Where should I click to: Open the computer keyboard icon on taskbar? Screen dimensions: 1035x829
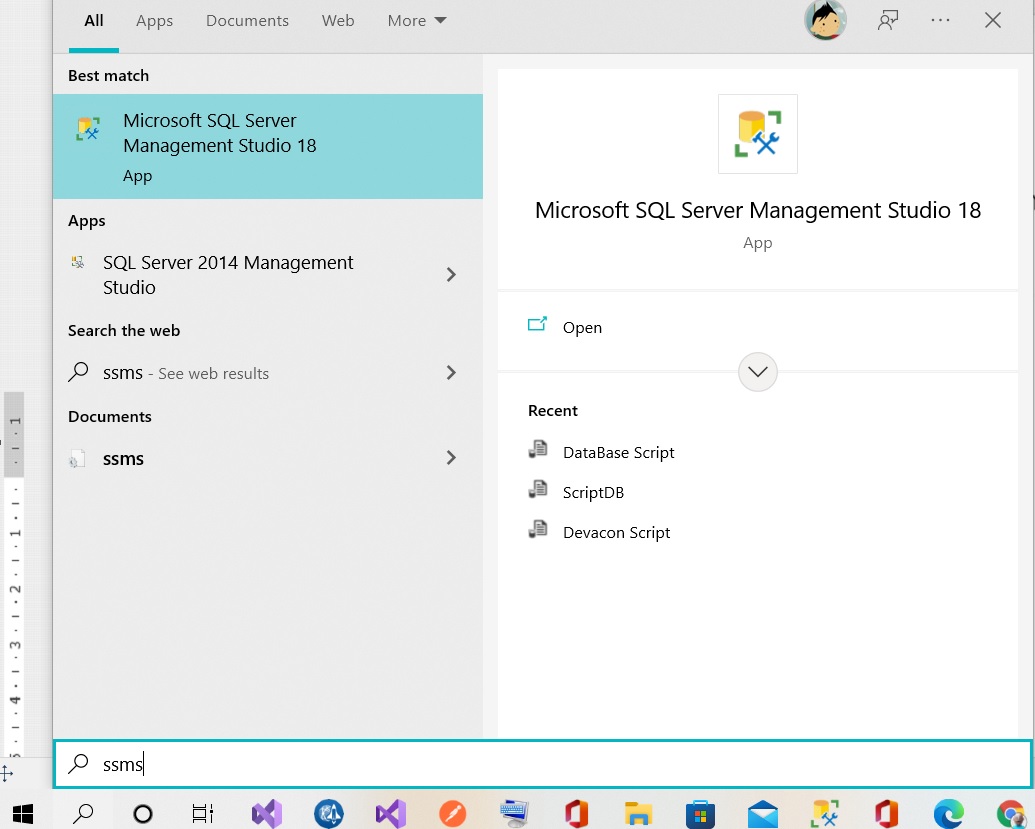515,814
